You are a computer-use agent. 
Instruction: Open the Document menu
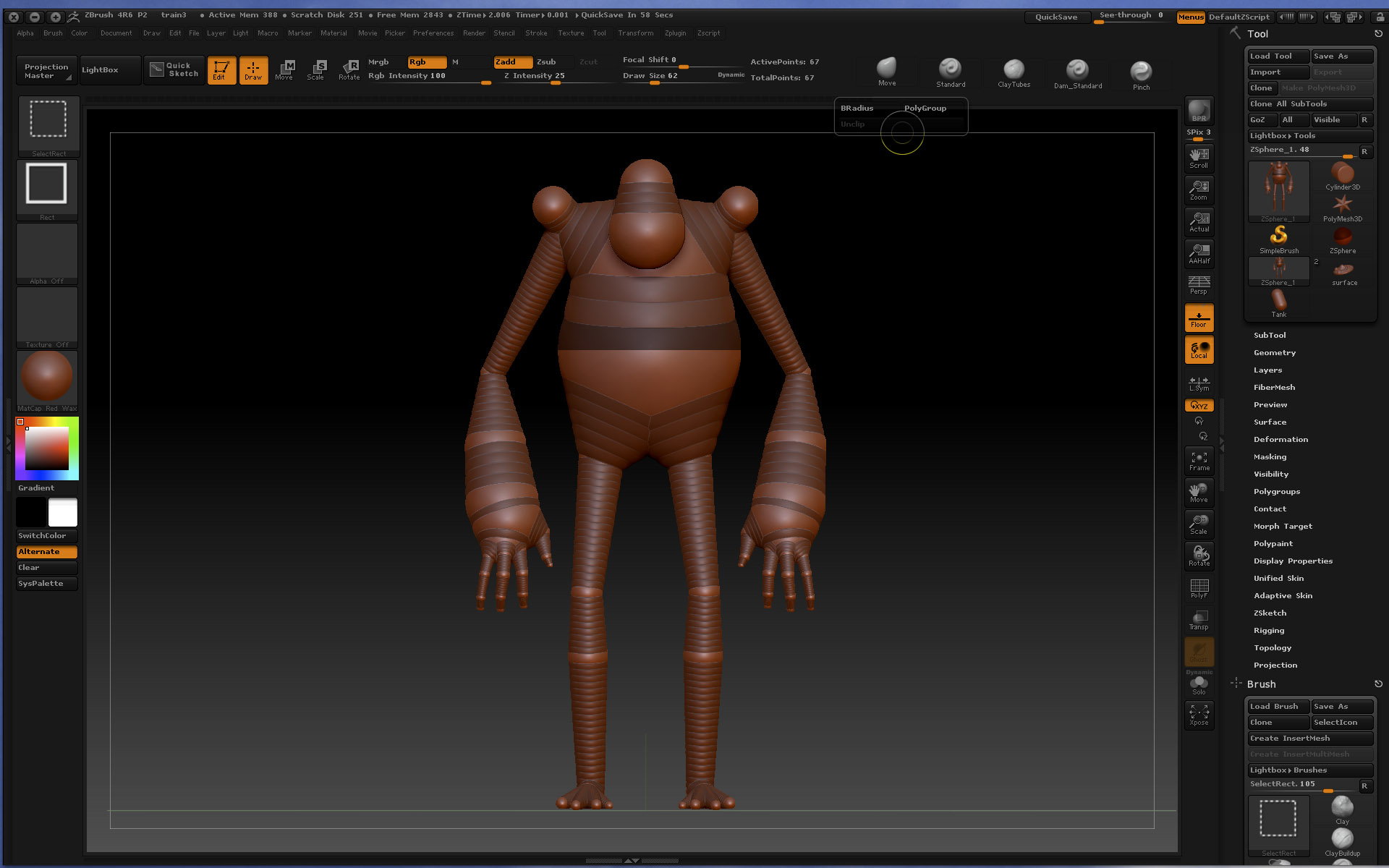116,33
